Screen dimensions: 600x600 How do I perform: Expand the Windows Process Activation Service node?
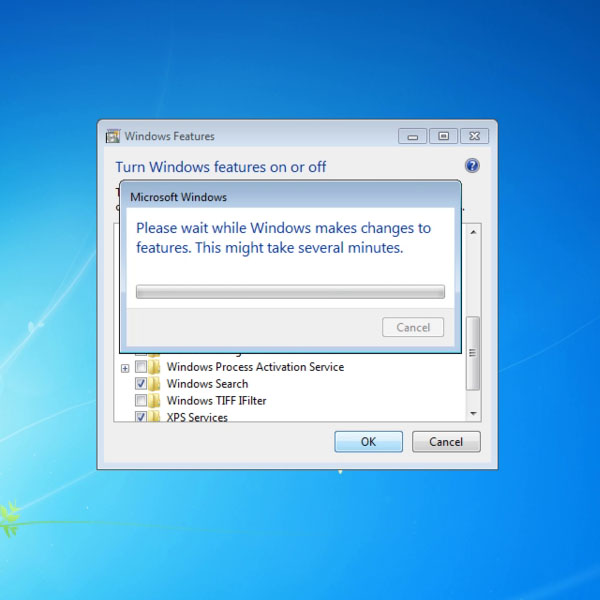(125, 368)
